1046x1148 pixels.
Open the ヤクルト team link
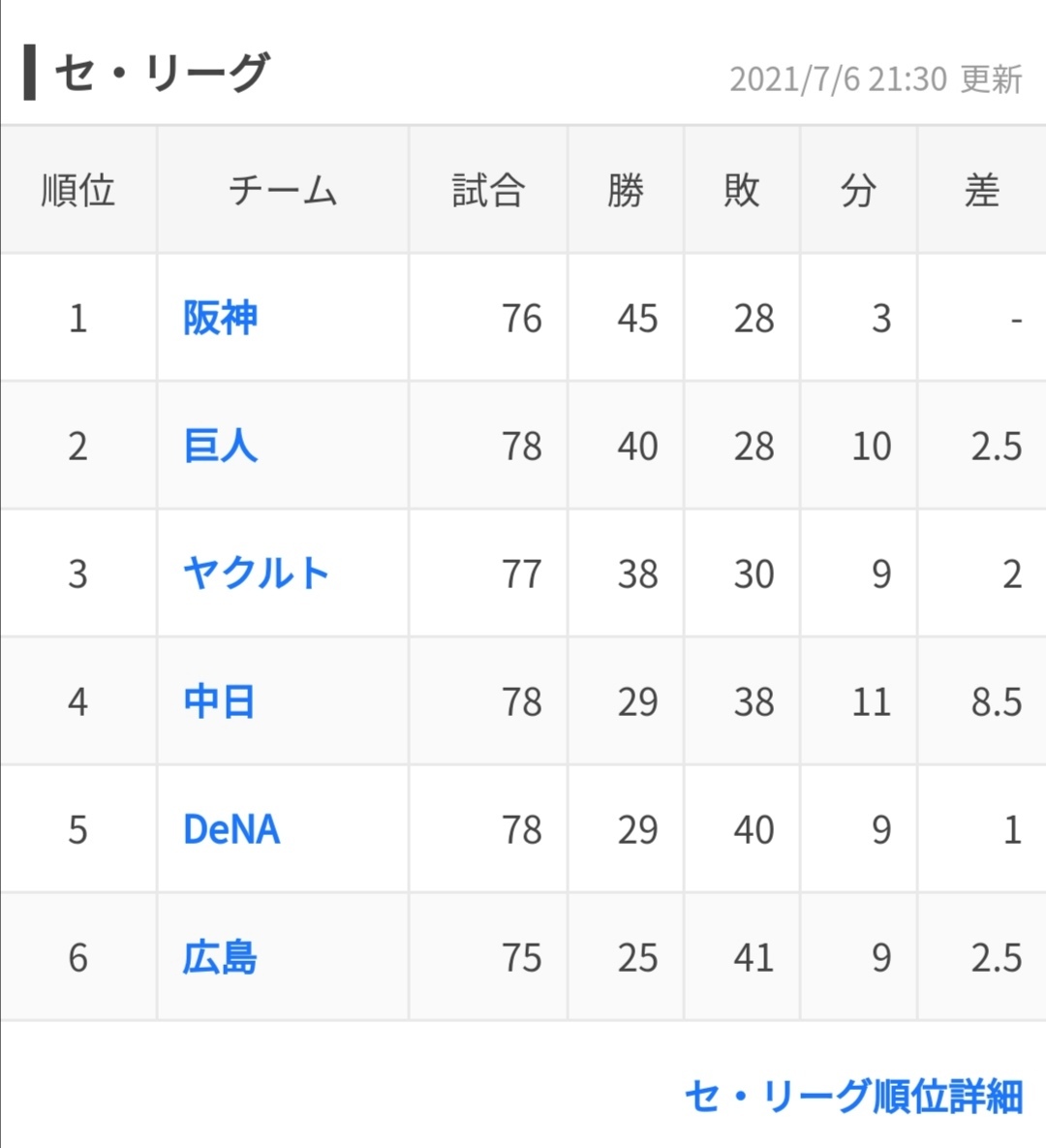257,574
